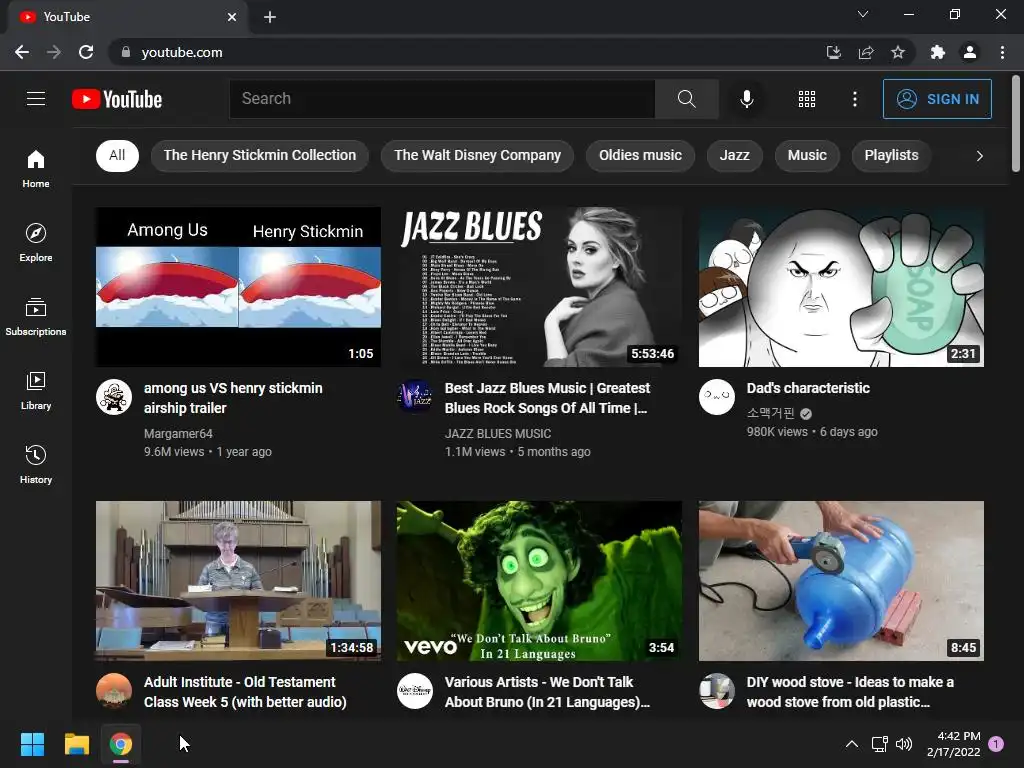Open File Explorer from taskbar
Image resolution: width=1024 pixels, height=768 pixels.
[76, 744]
